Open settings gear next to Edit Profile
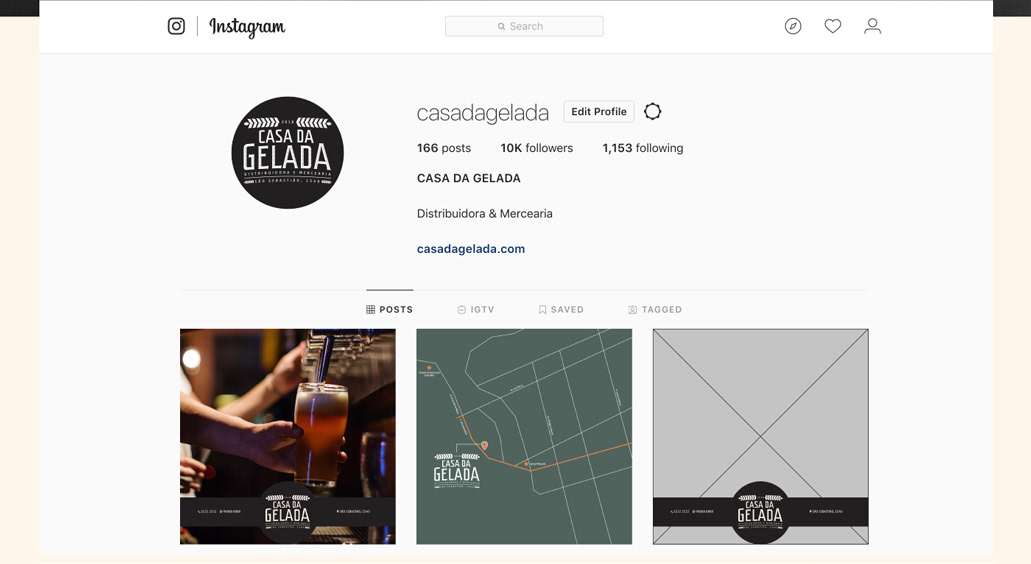The image size is (1031, 564). pos(652,112)
